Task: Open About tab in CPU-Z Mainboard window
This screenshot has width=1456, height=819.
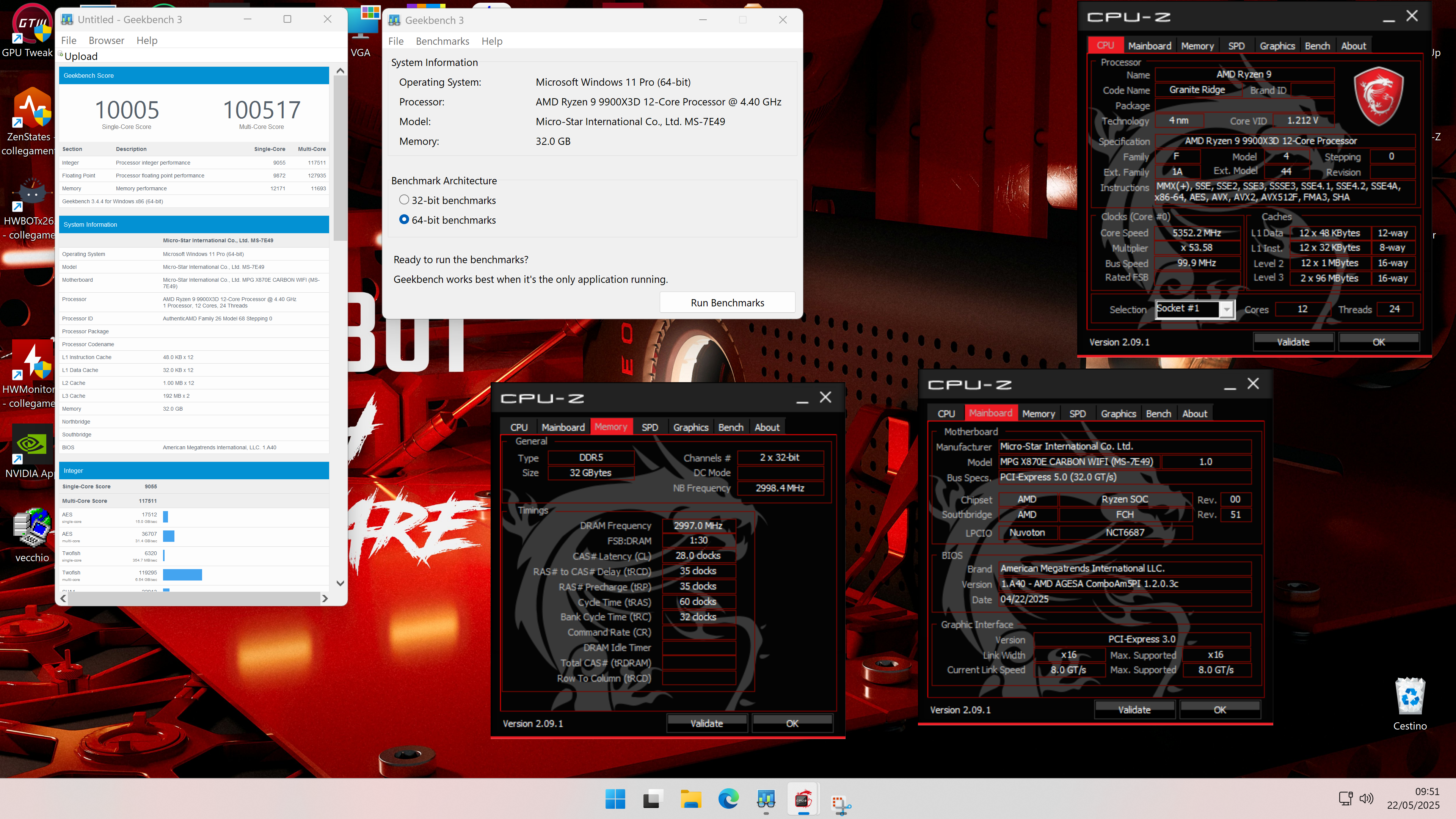Action: pyautogui.click(x=1194, y=413)
